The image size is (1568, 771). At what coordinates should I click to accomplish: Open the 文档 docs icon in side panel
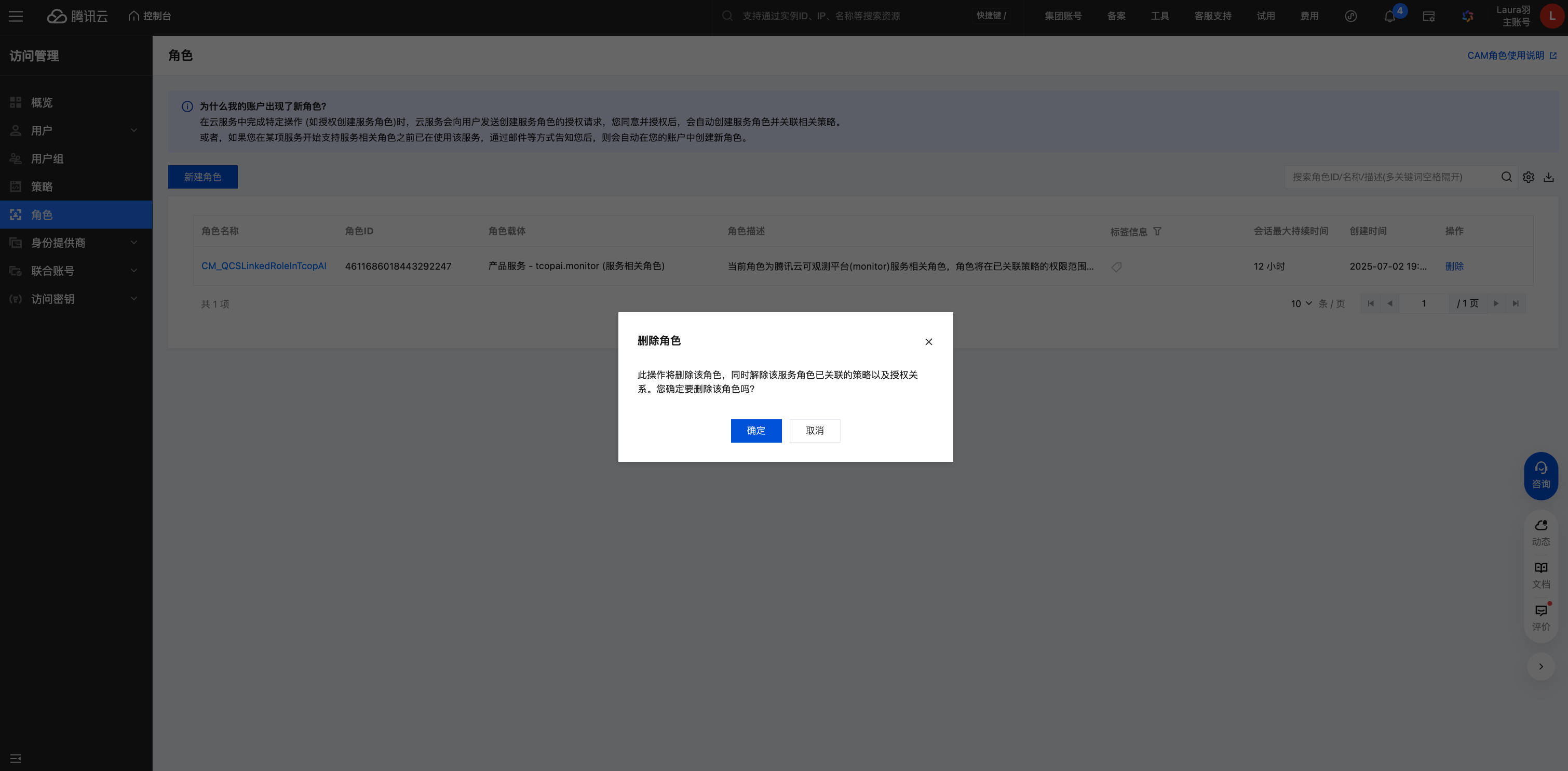tap(1540, 574)
